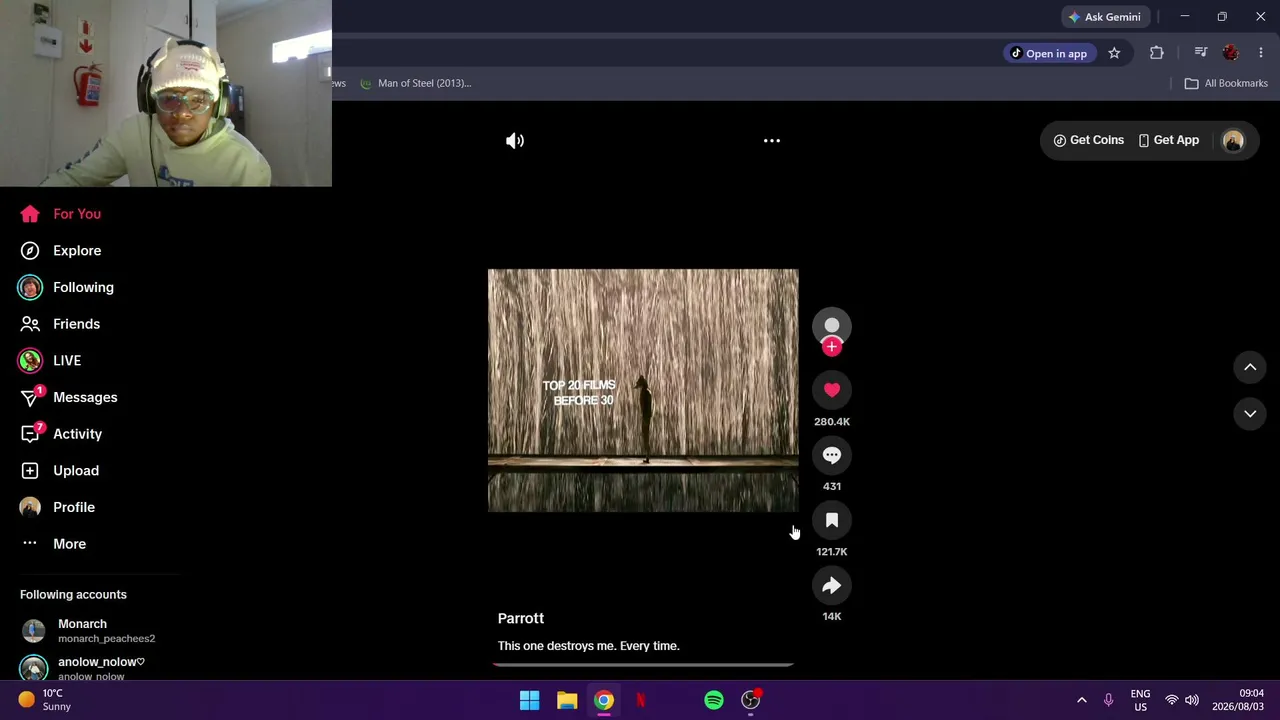1280x720 pixels.
Task: Bookmark this page with the star icon
Action: (x=1114, y=53)
